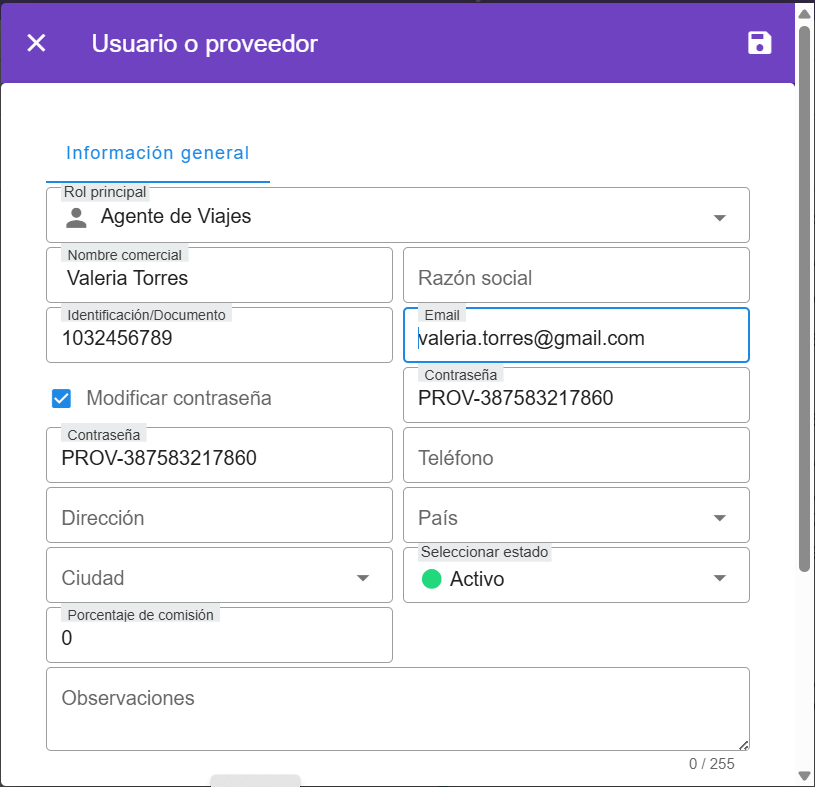
Task: Toggle the Modificar contraseña checkbox
Action: [x=62, y=398]
